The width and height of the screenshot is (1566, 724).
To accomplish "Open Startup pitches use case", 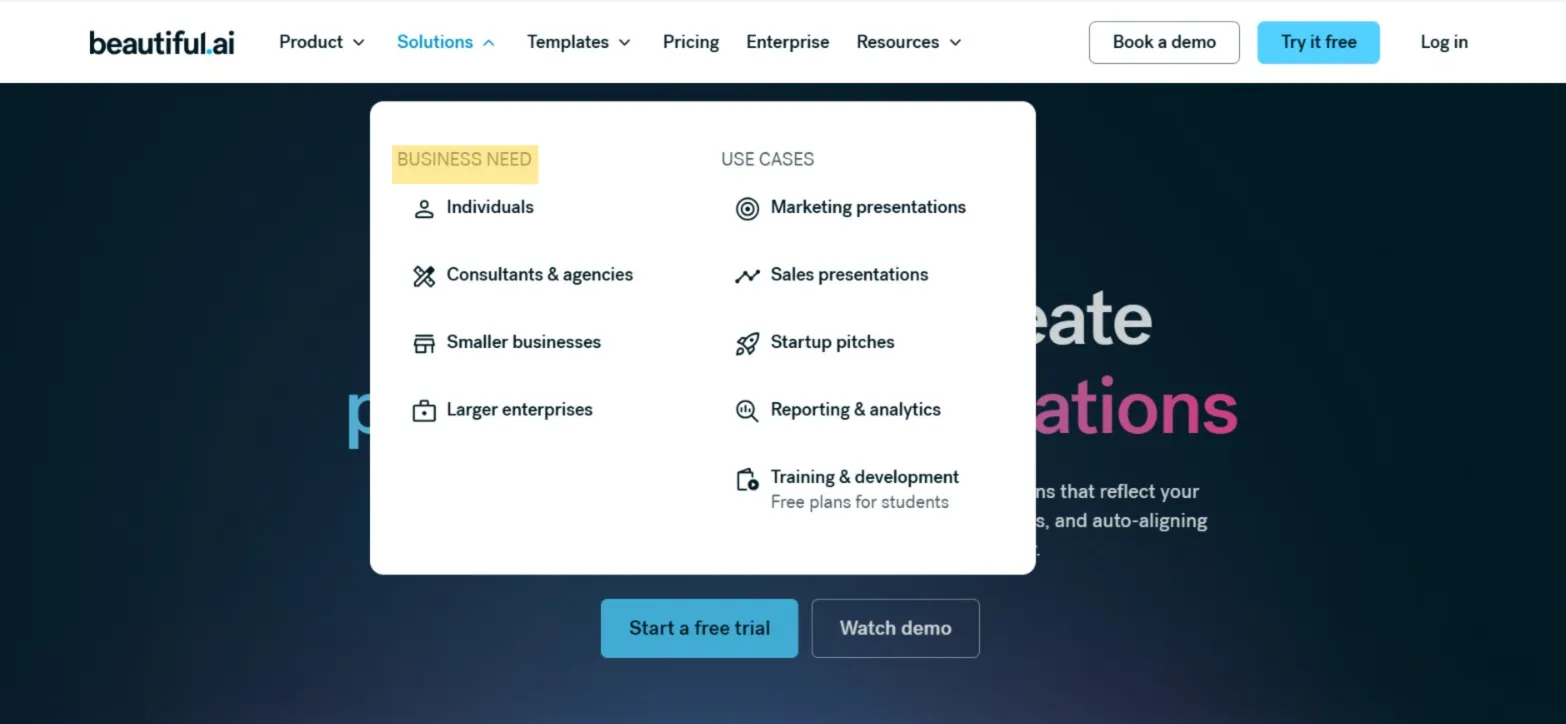I will 832,342.
